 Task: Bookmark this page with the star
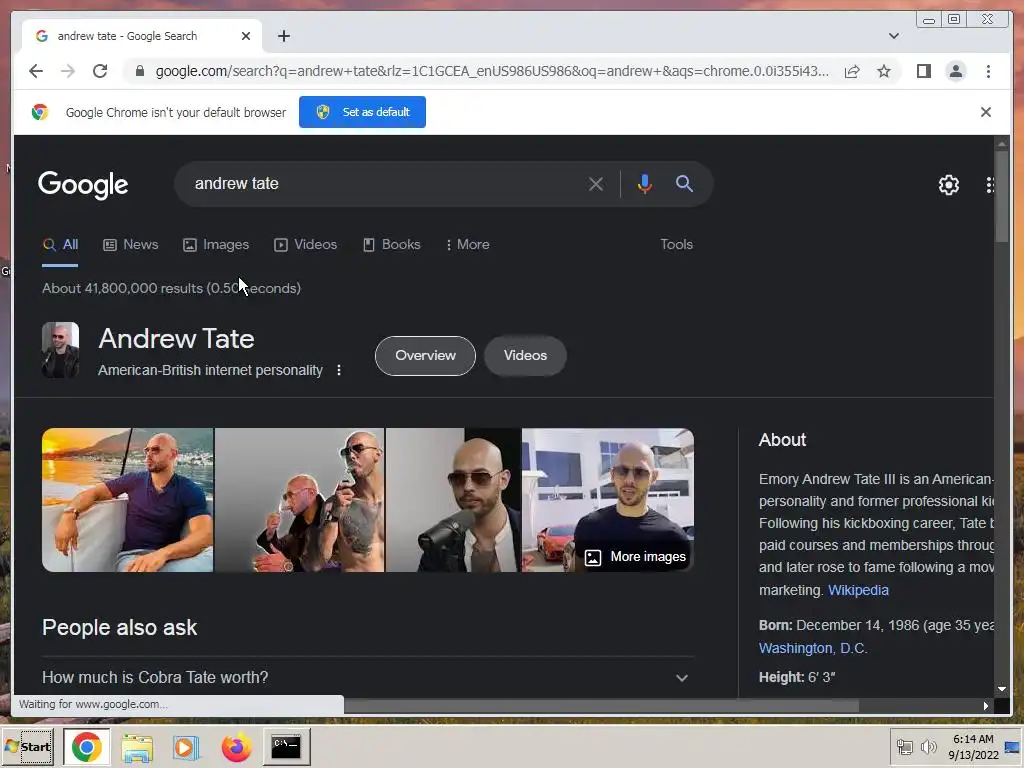point(884,71)
